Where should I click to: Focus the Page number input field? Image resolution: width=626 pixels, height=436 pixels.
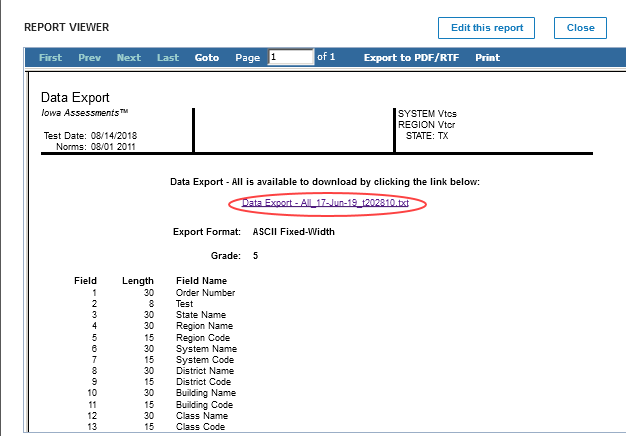tap(290, 58)
